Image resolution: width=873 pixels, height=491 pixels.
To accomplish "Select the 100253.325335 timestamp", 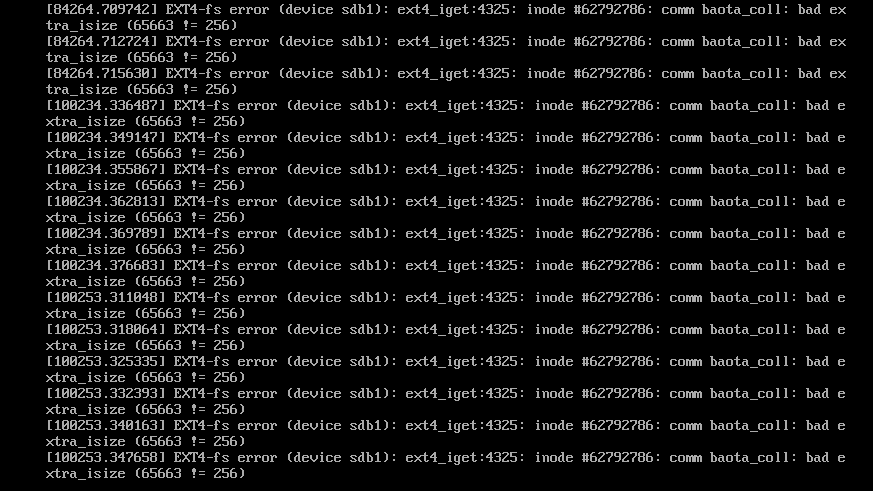I will pyautogui.click(x=106, y=362).
